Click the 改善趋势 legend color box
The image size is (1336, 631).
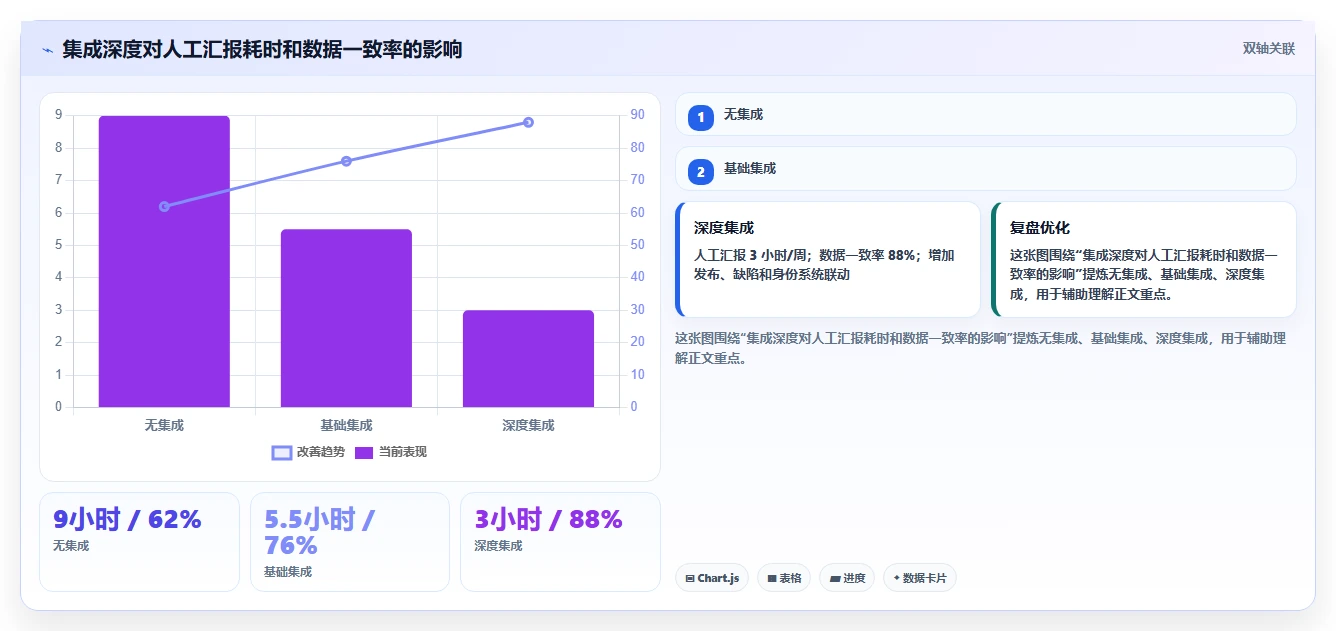click(x=282, y=453)
